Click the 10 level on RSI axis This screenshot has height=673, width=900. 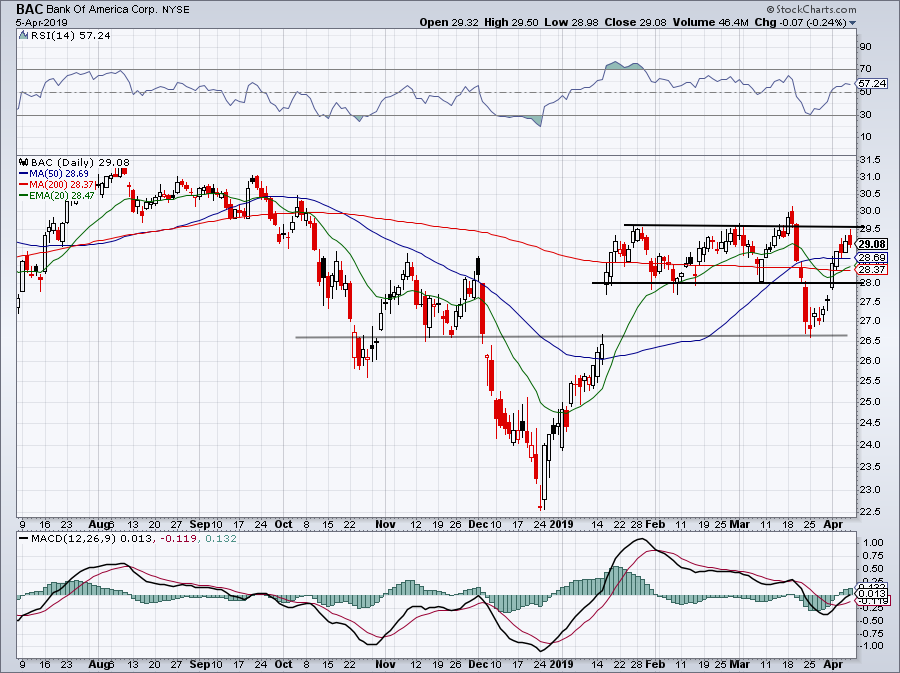865,137
